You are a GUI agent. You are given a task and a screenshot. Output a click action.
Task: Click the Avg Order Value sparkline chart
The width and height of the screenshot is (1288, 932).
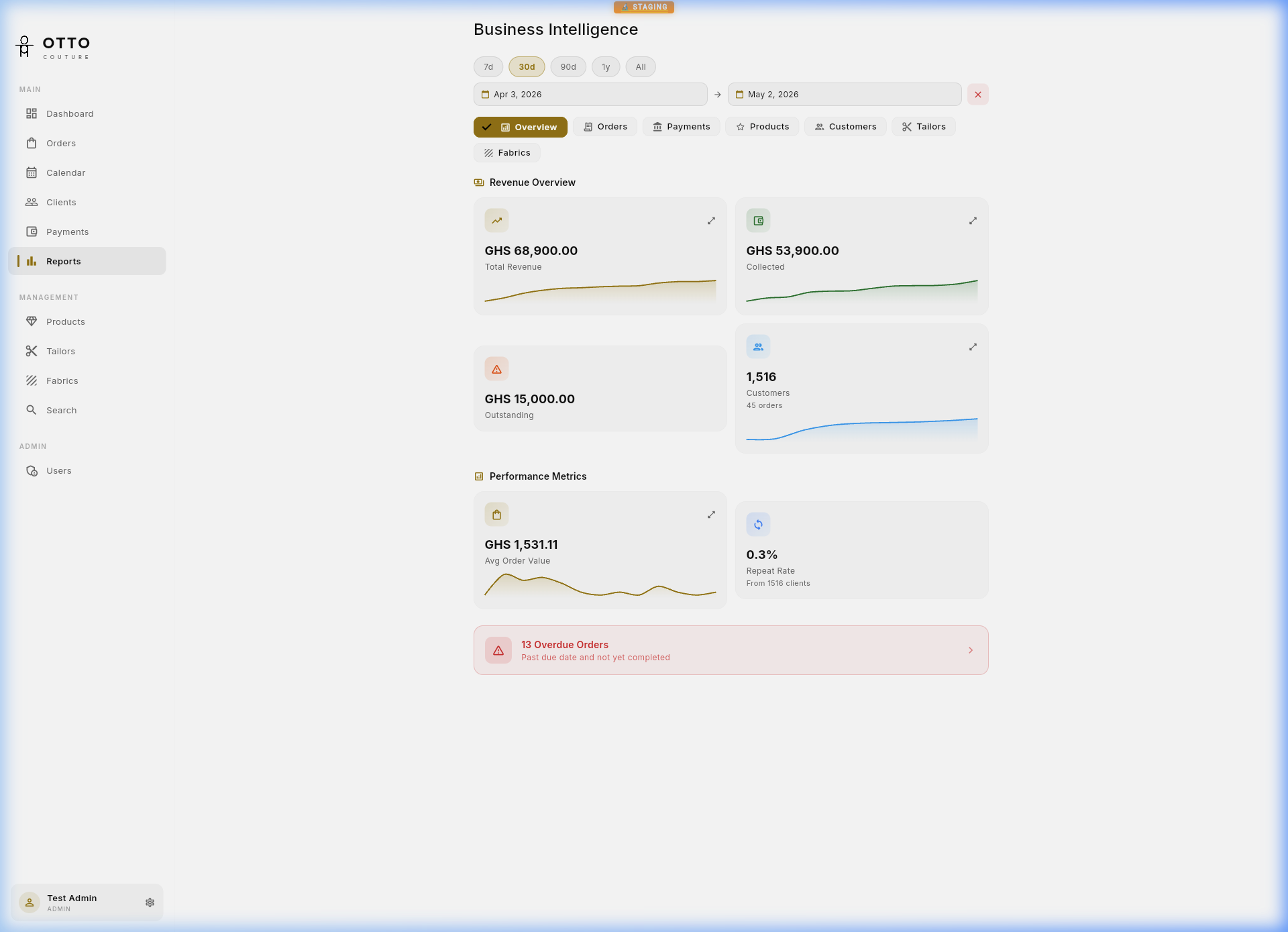[x=600, y=585]
